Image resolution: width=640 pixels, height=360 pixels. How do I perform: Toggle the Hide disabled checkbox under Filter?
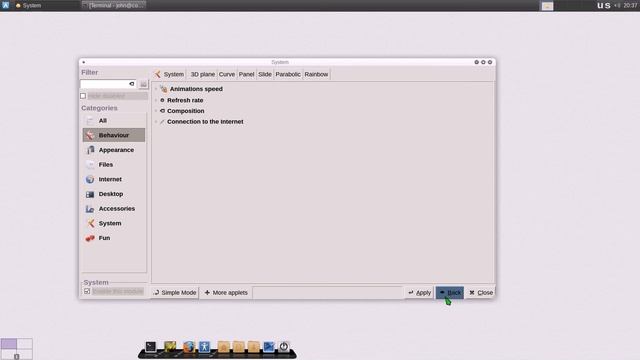tap(83, 96)
